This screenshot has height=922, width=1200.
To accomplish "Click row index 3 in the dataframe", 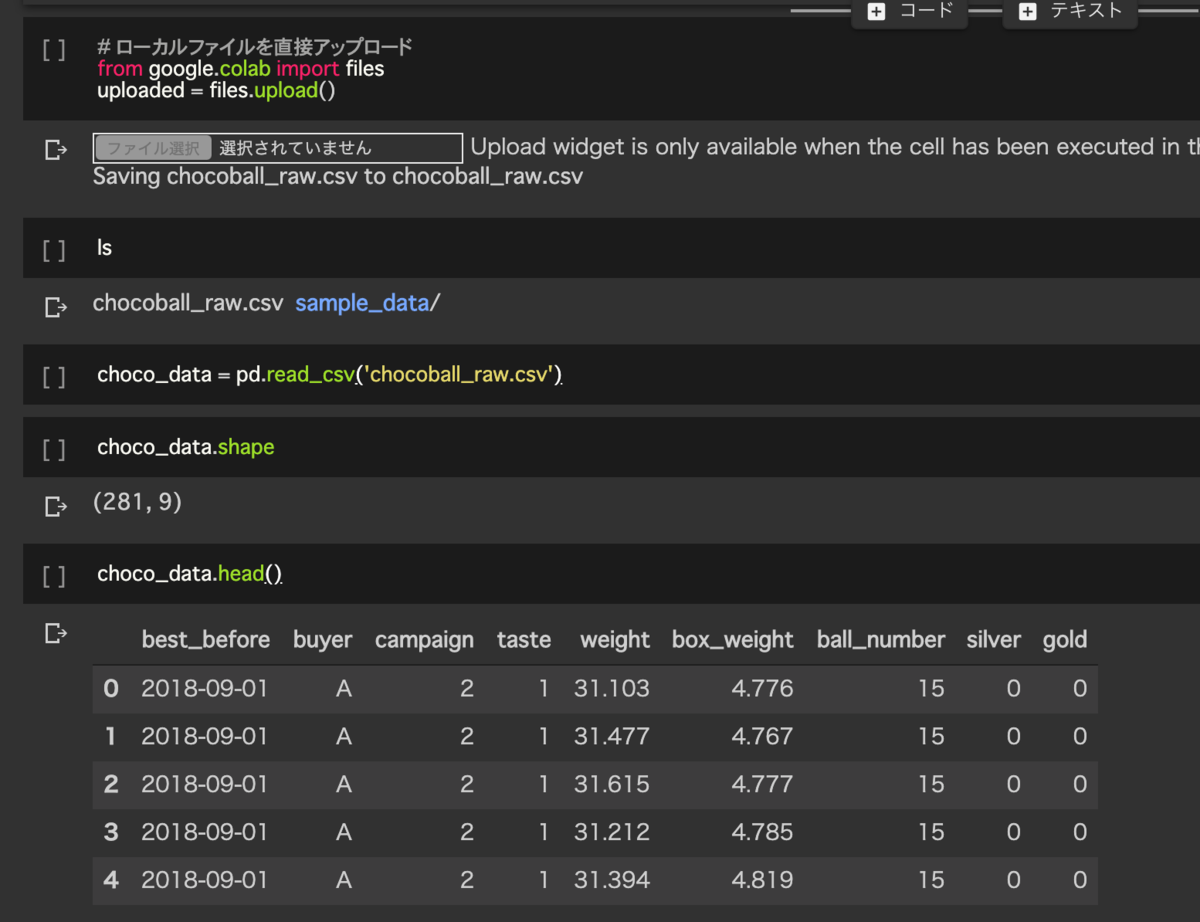I will (x=111, y=832).
